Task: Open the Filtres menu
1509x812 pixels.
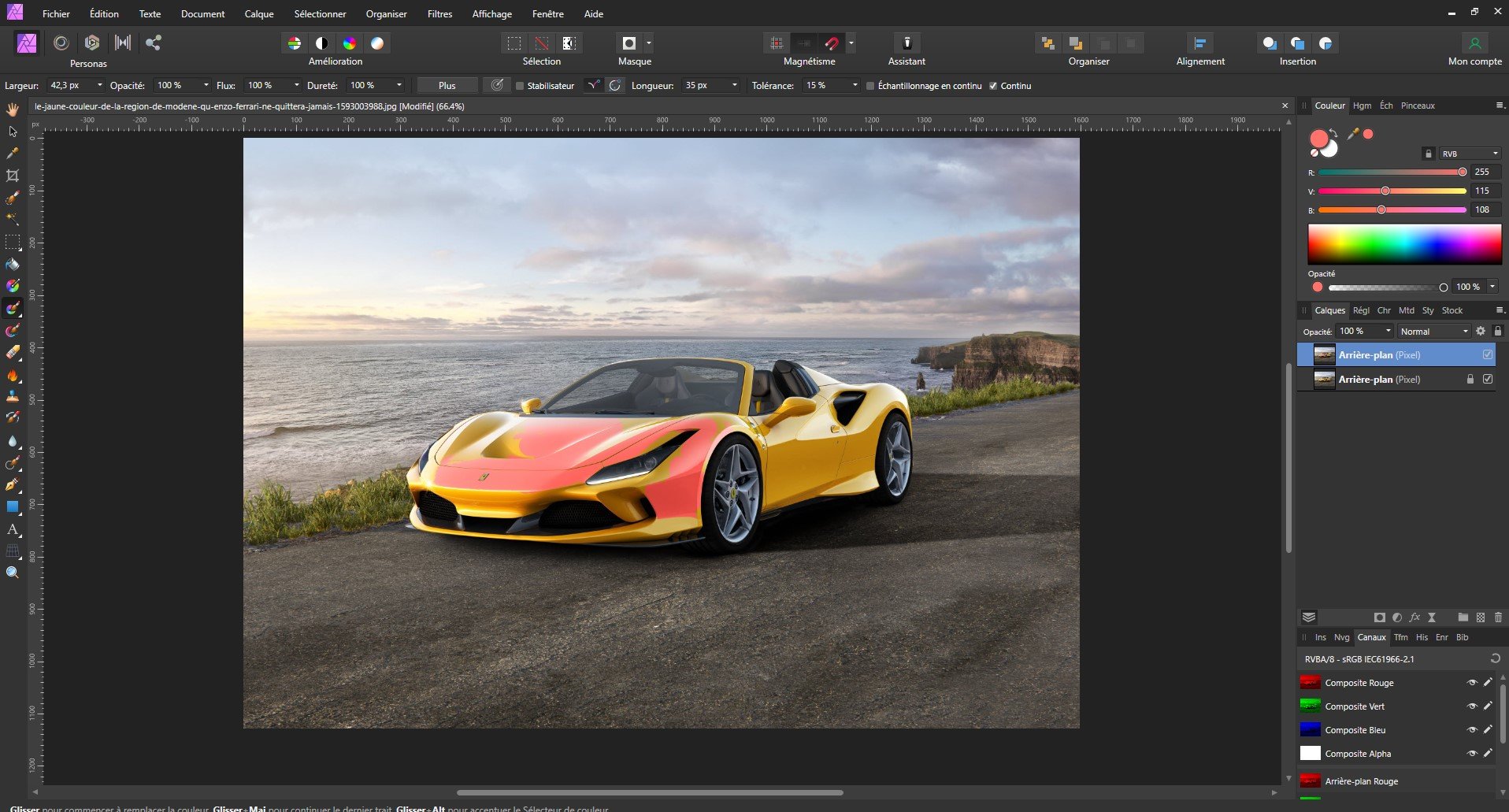Action: [439, 13]
